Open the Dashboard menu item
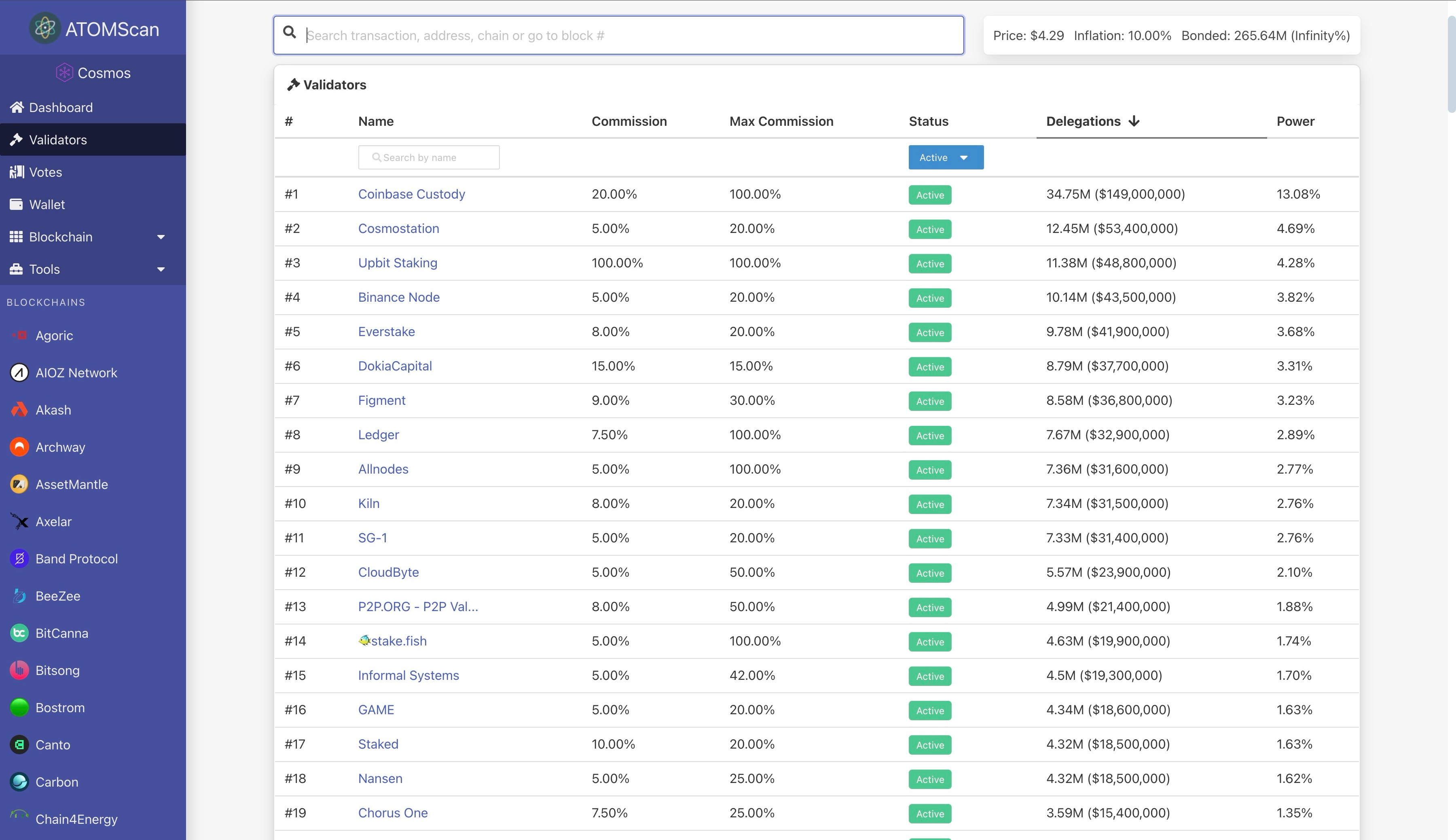 pyautogui.click(x=61, y=107)
